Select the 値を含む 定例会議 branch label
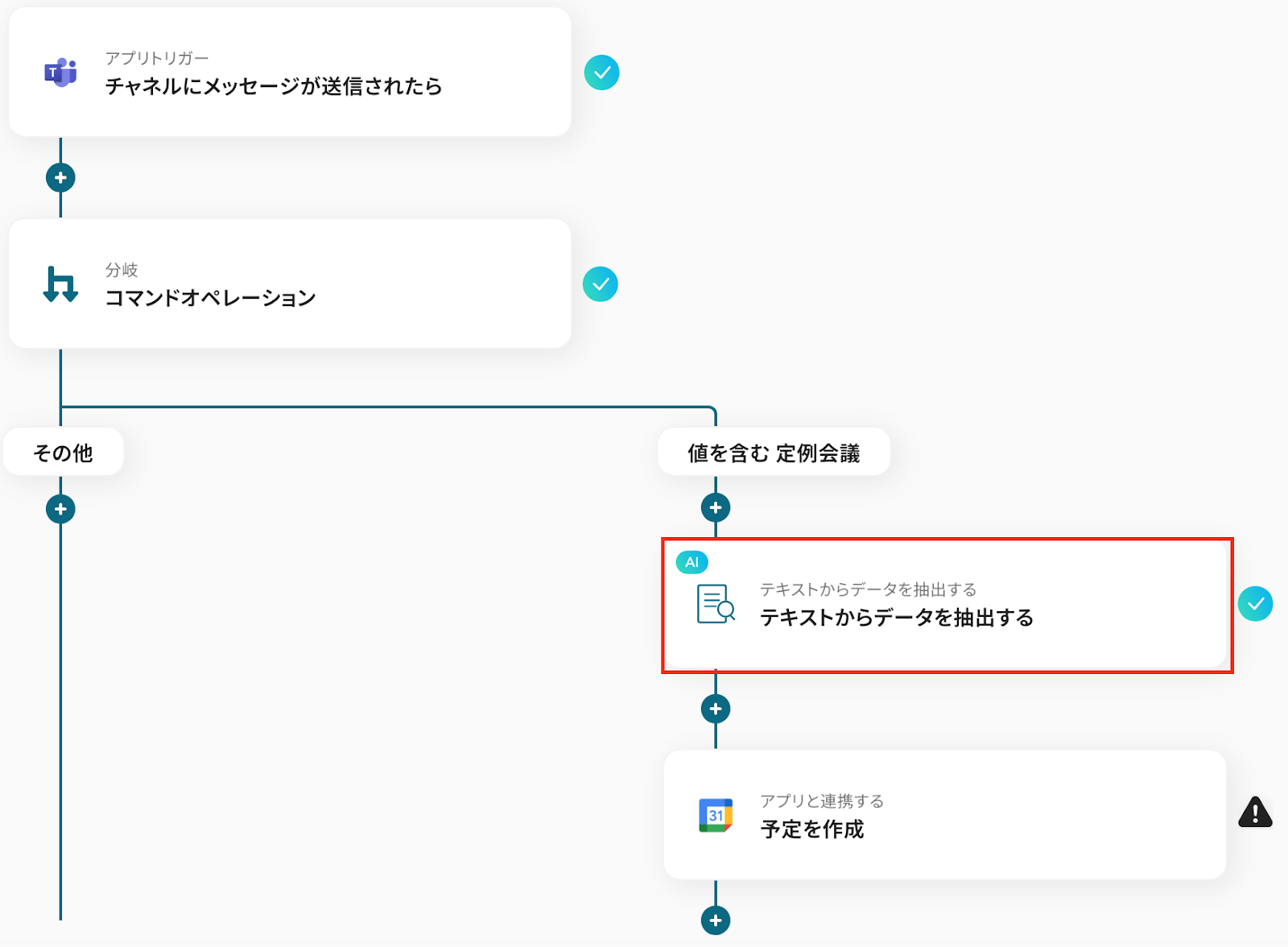Image resolution: width=1288 pixels, height=947 pixels. (x=774, y=453)
